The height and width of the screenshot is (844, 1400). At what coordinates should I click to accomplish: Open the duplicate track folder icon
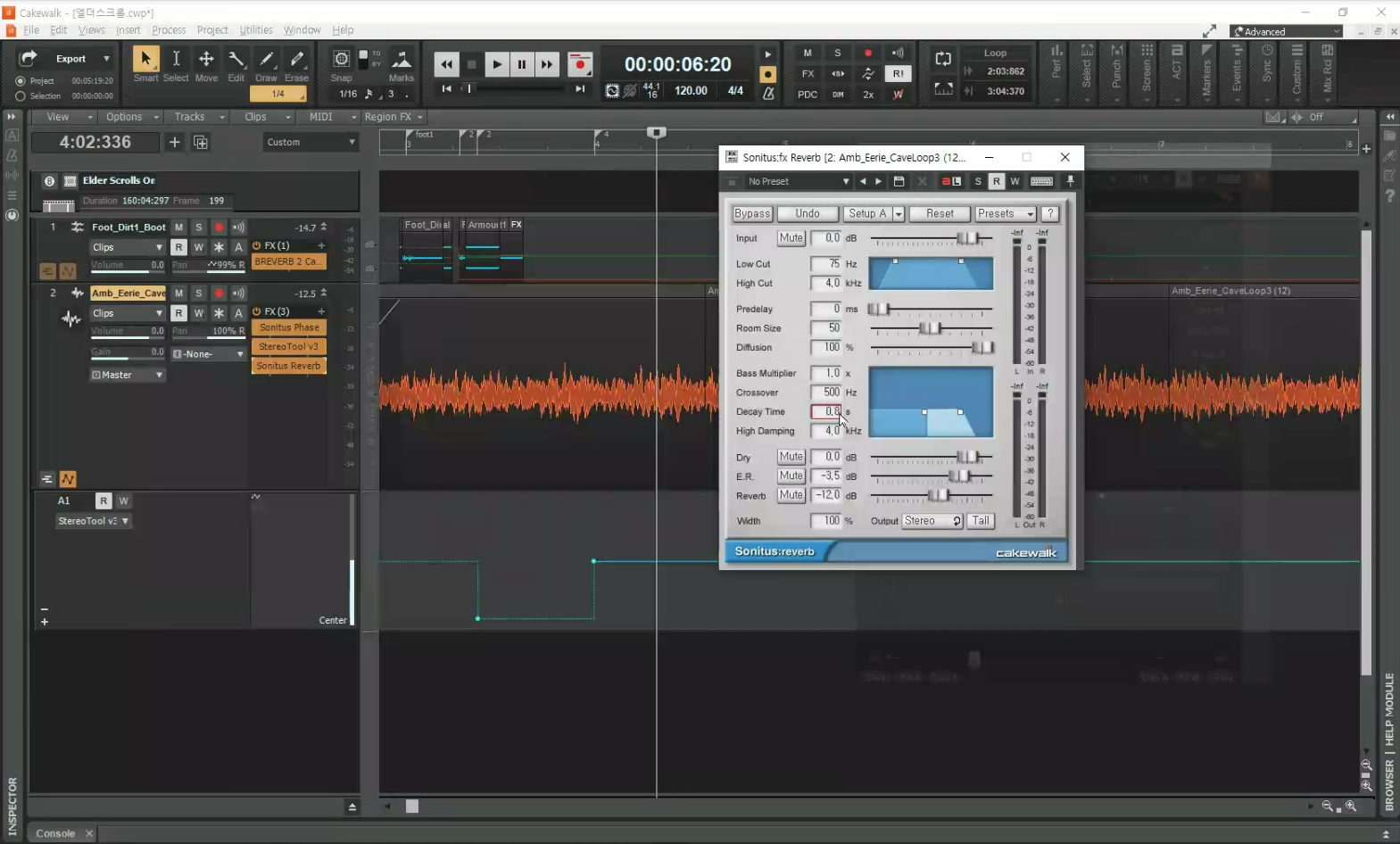pyautogui.click(x=201, y=142)
